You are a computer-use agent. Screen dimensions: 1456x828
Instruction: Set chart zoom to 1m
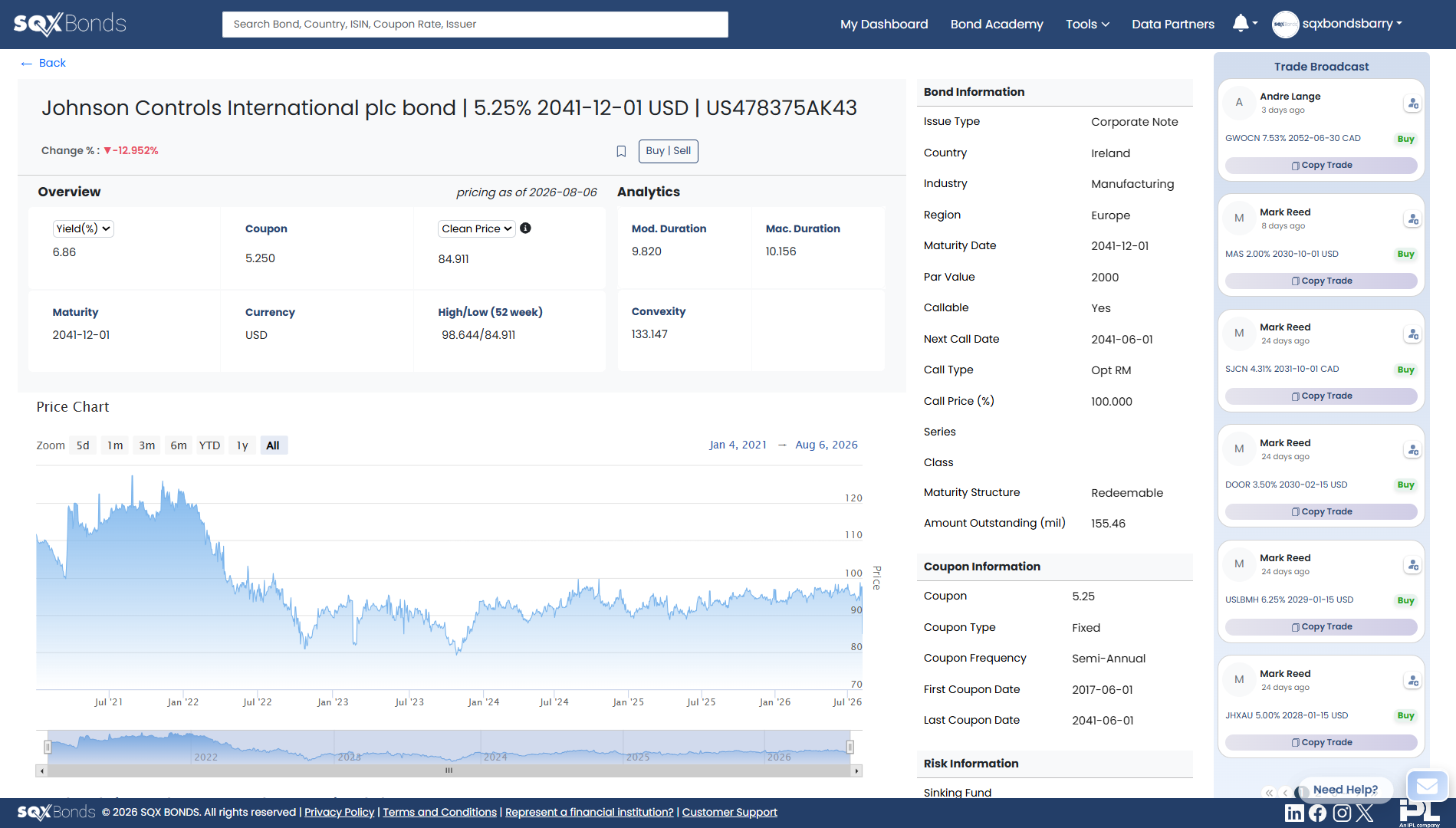115,445
